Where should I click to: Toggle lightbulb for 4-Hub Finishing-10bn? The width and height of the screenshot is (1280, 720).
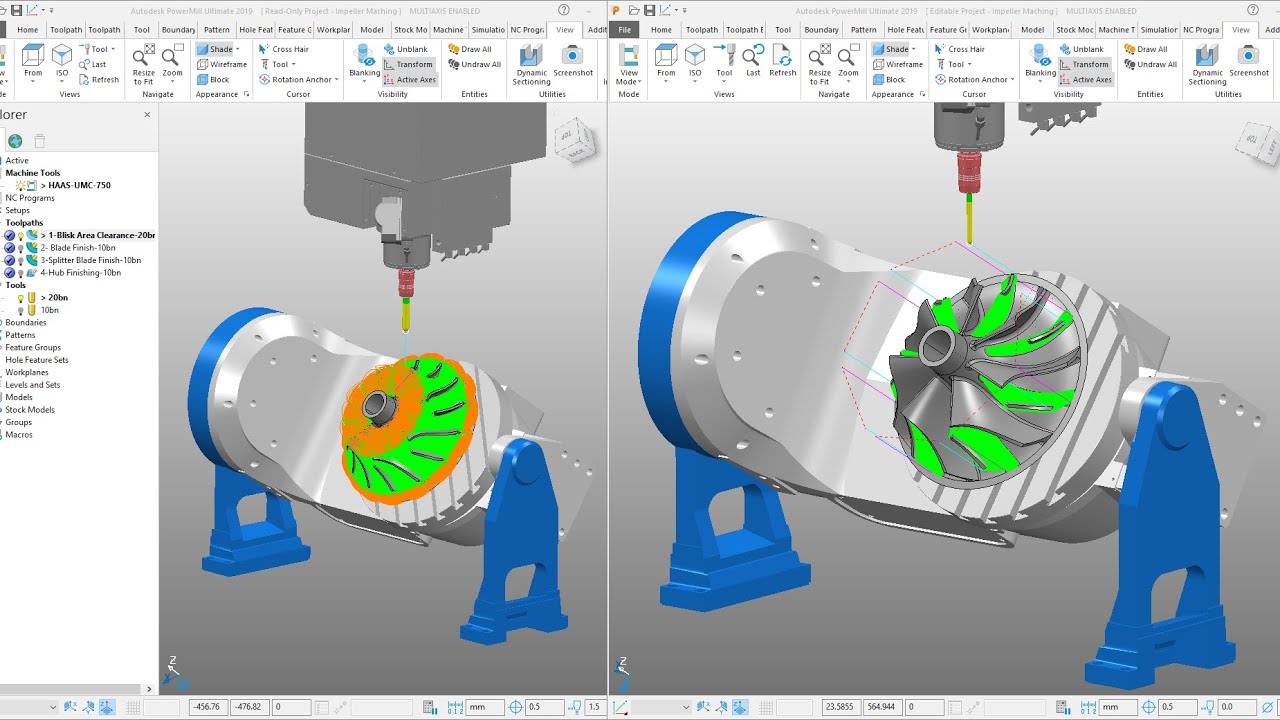tap(21, 273)
